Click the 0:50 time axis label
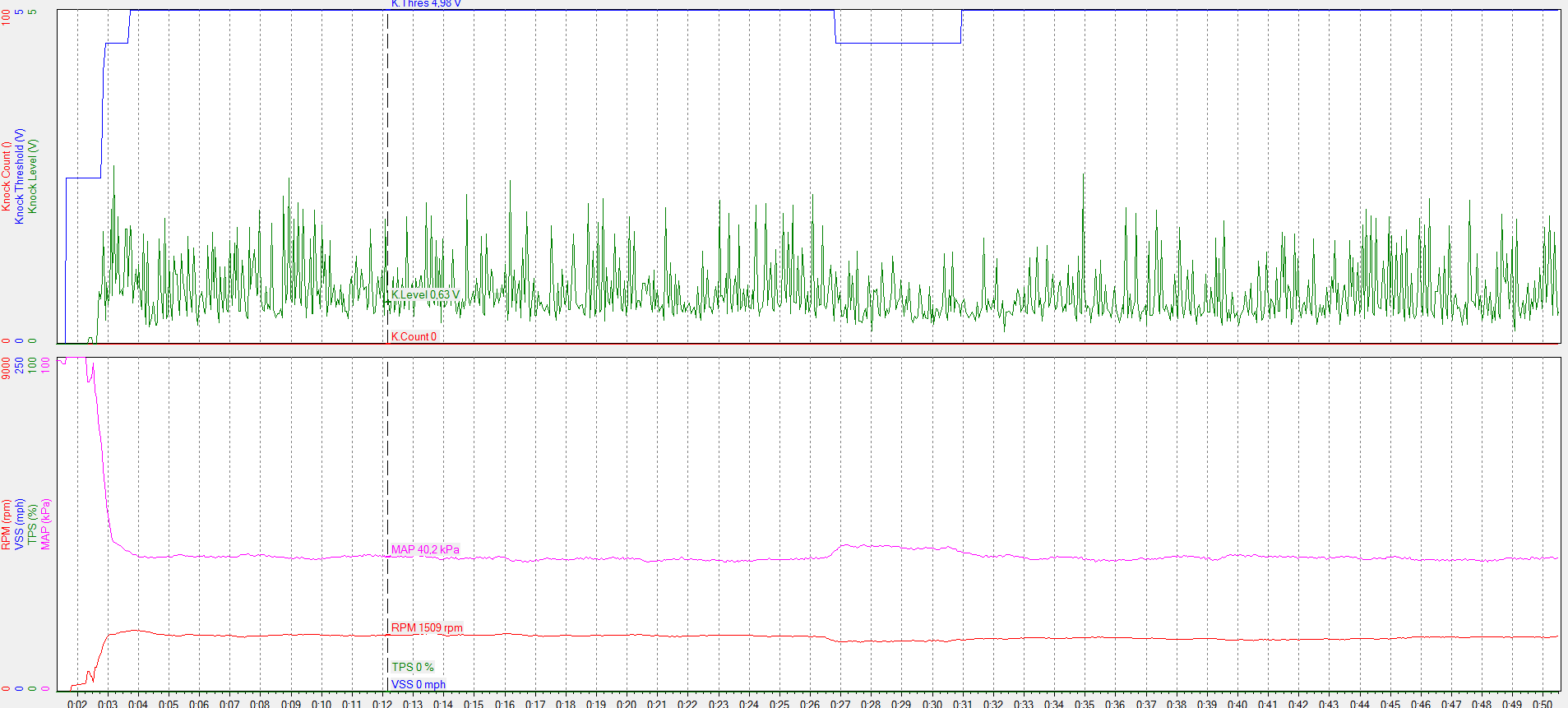 pyautogui.click(x=1543, y=703)
